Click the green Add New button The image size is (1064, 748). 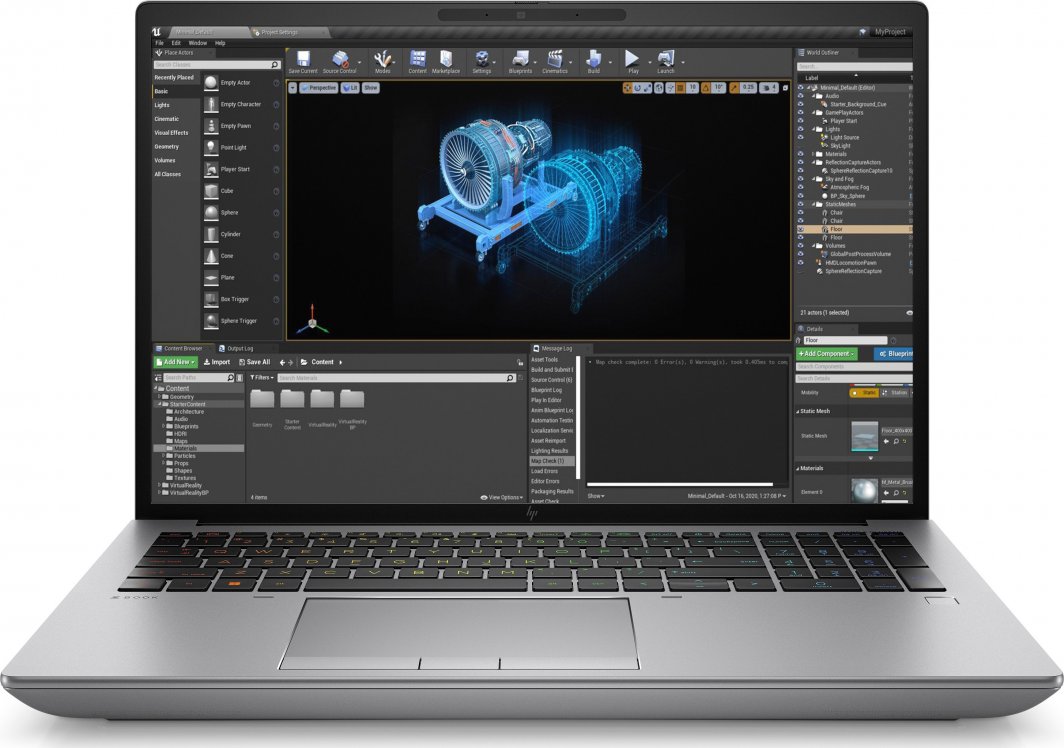click(175, 362)
